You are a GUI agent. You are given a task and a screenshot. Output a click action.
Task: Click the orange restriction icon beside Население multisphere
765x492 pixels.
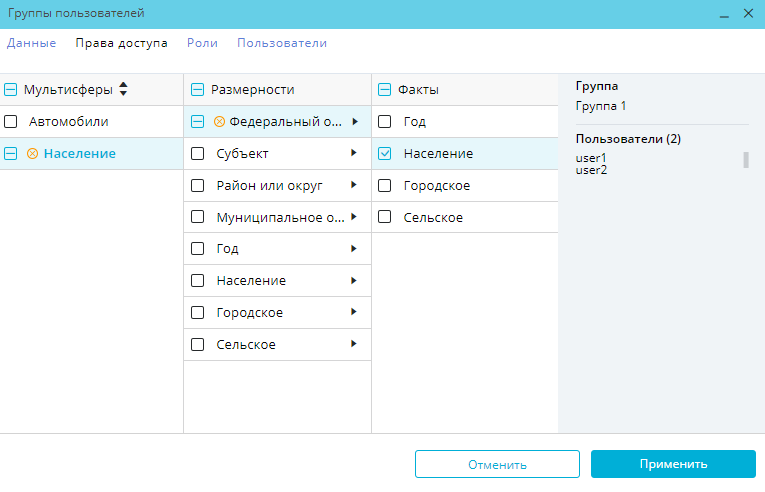pyautogui.click(x=33, y=153)
